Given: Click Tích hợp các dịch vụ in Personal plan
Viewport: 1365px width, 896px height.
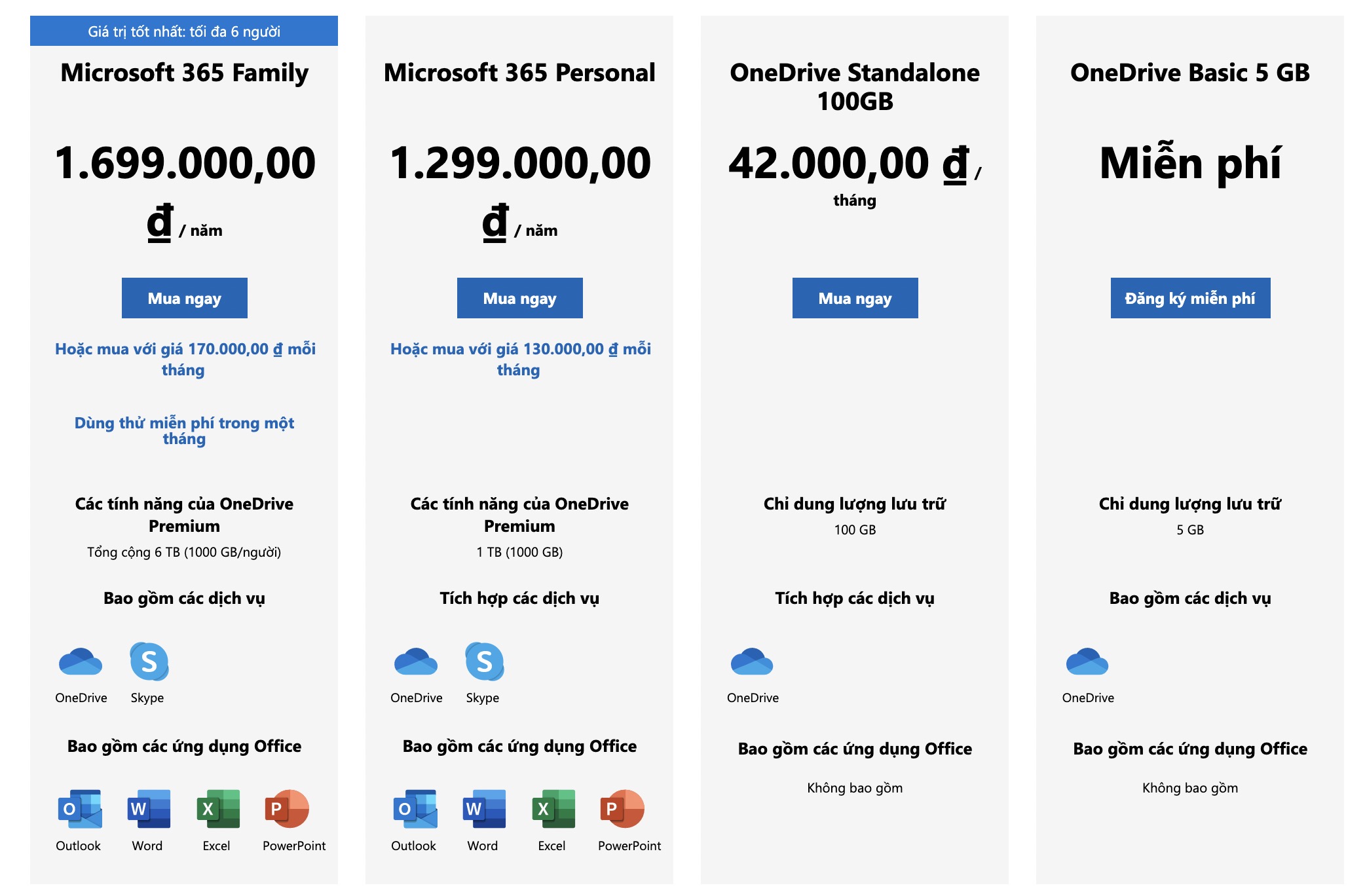Looking at the screenshot, I should (519, 599).
